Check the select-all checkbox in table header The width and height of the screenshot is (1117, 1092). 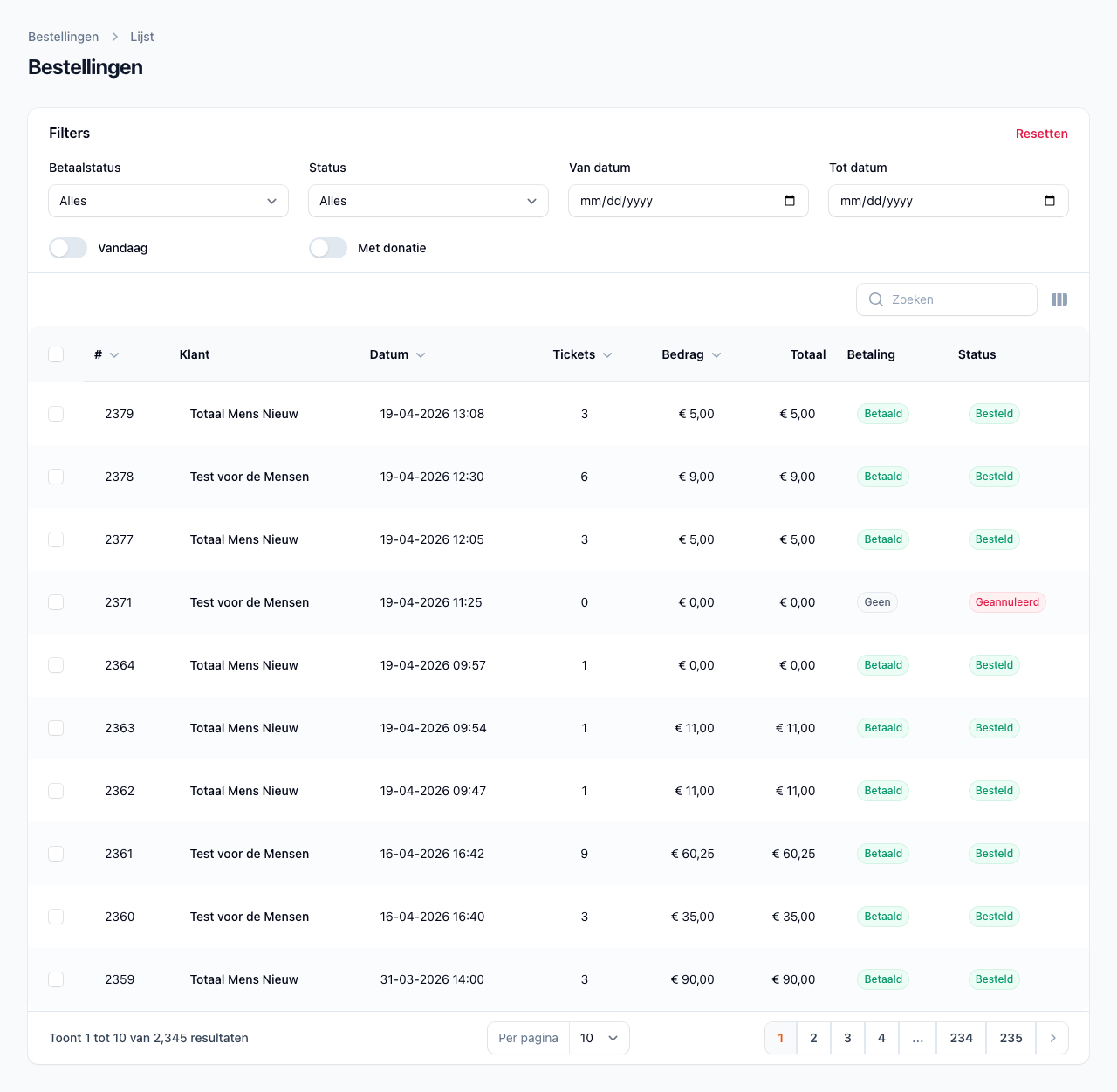click(56, 354)
